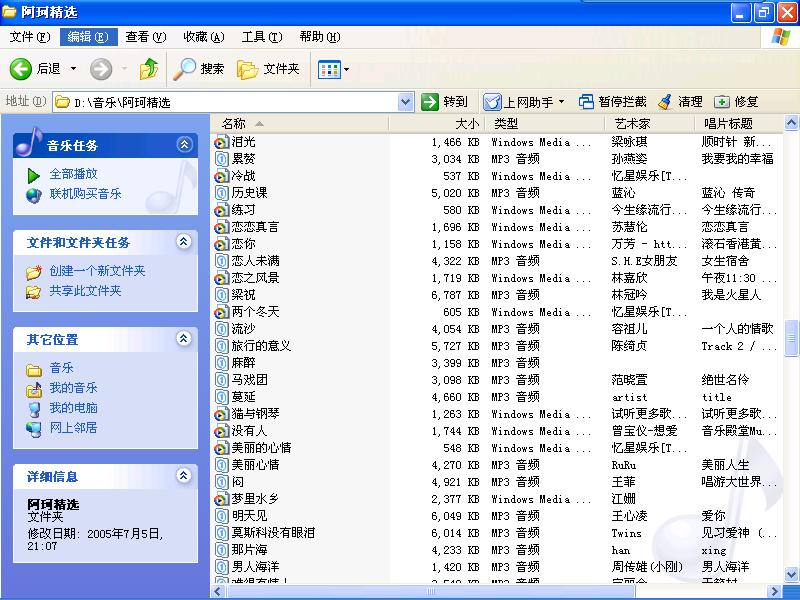800x600 pixels.
Task: Collapse the 音乐任务 panel
Action: coord(184,145)
